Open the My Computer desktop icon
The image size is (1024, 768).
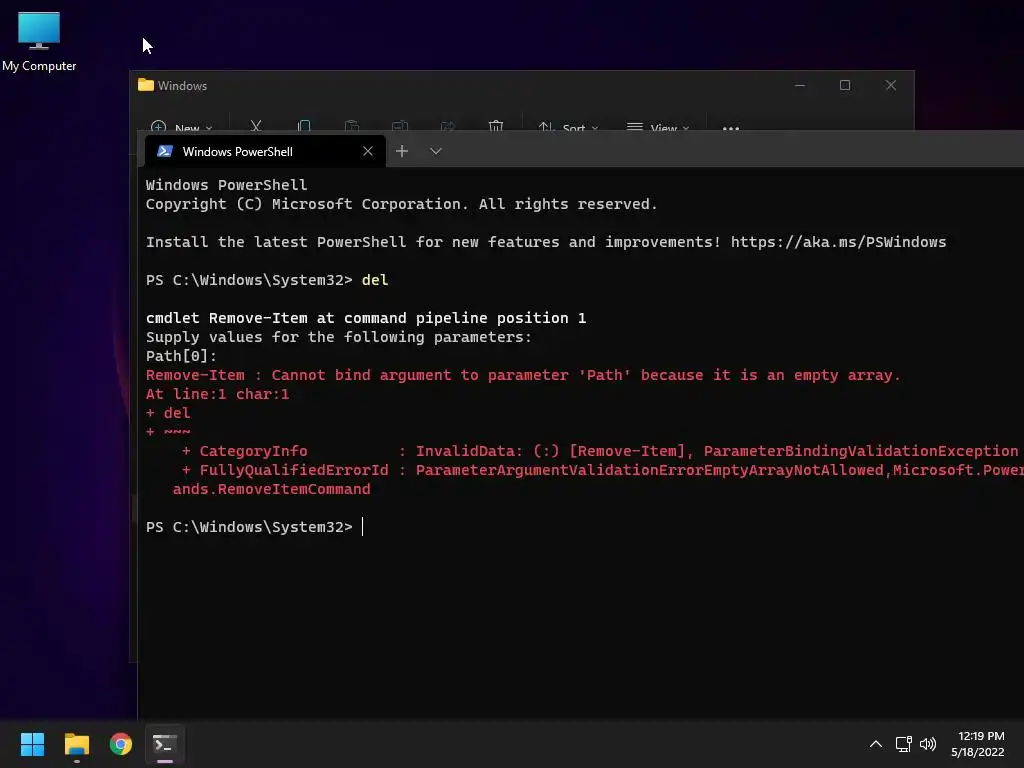pos(39,41)
